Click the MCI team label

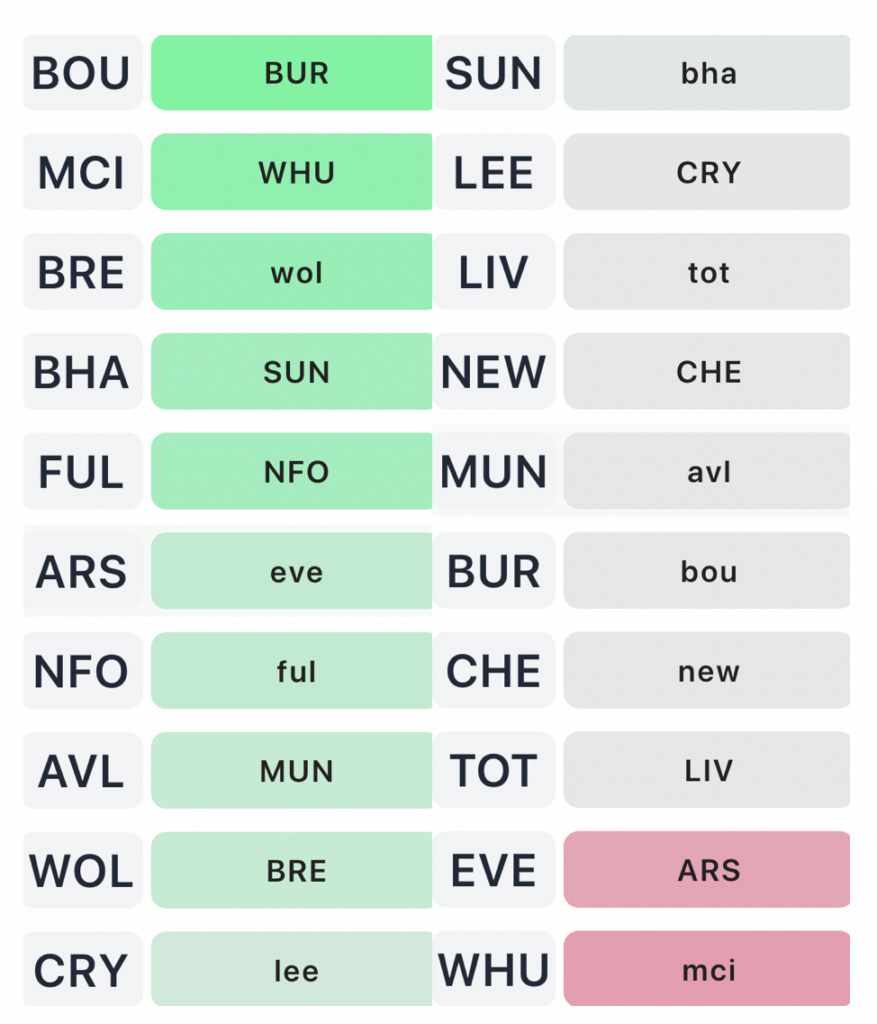[x=82, y=172]
